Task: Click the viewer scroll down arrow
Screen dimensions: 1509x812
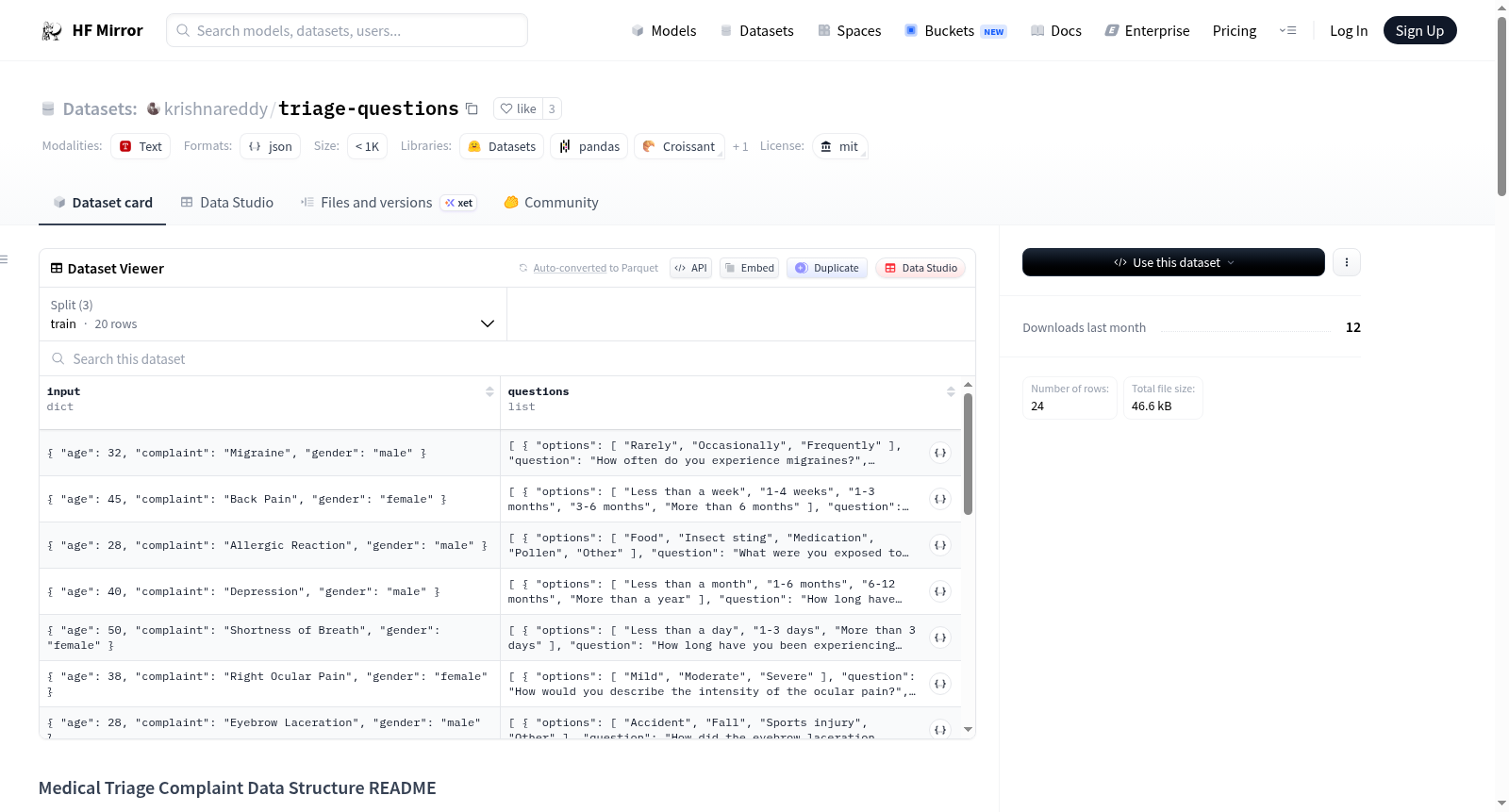Action: [968, 729]
